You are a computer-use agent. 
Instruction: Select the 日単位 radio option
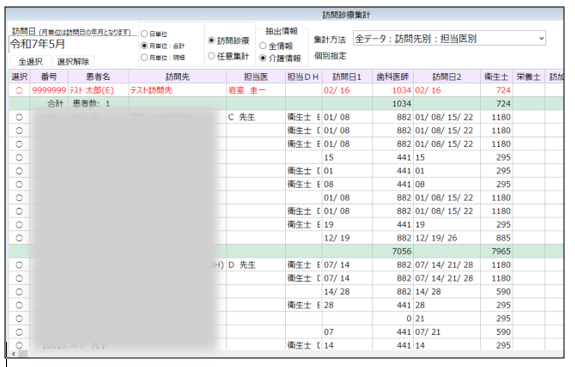(144, 34)
